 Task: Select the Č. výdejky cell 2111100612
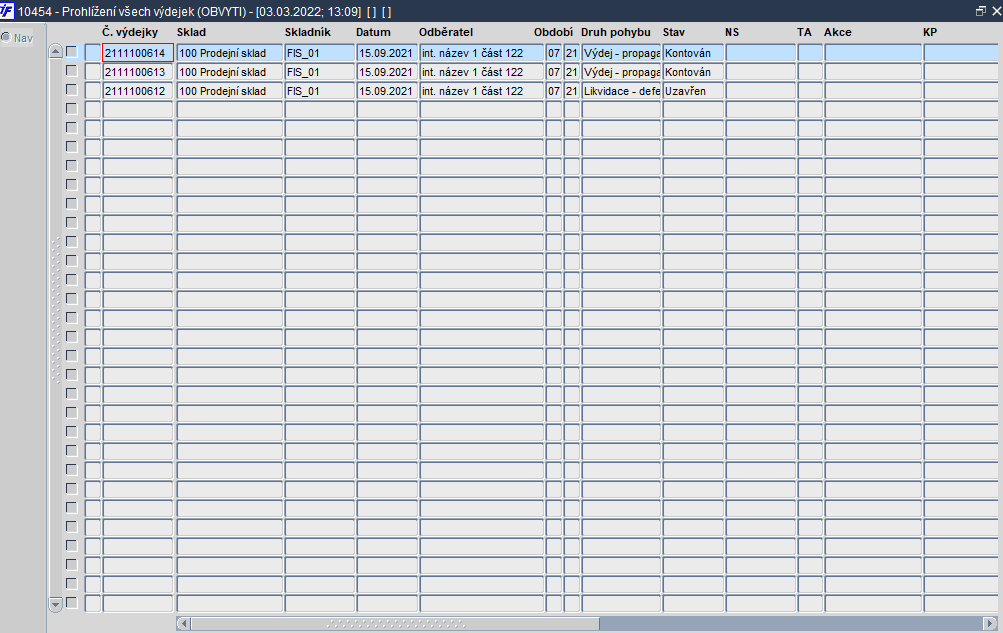(x=138, y=91)
